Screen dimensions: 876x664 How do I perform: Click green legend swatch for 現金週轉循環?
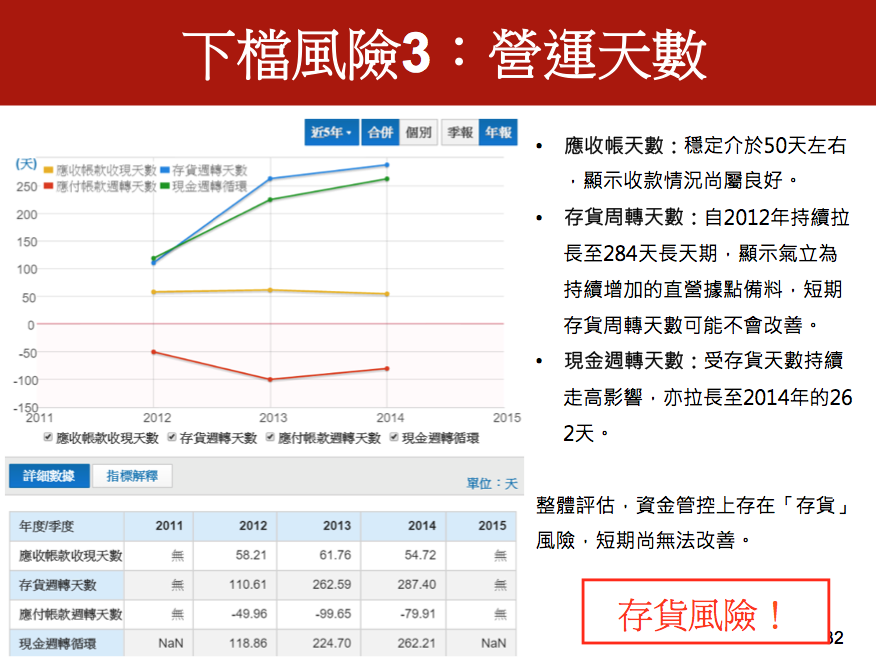165,187
